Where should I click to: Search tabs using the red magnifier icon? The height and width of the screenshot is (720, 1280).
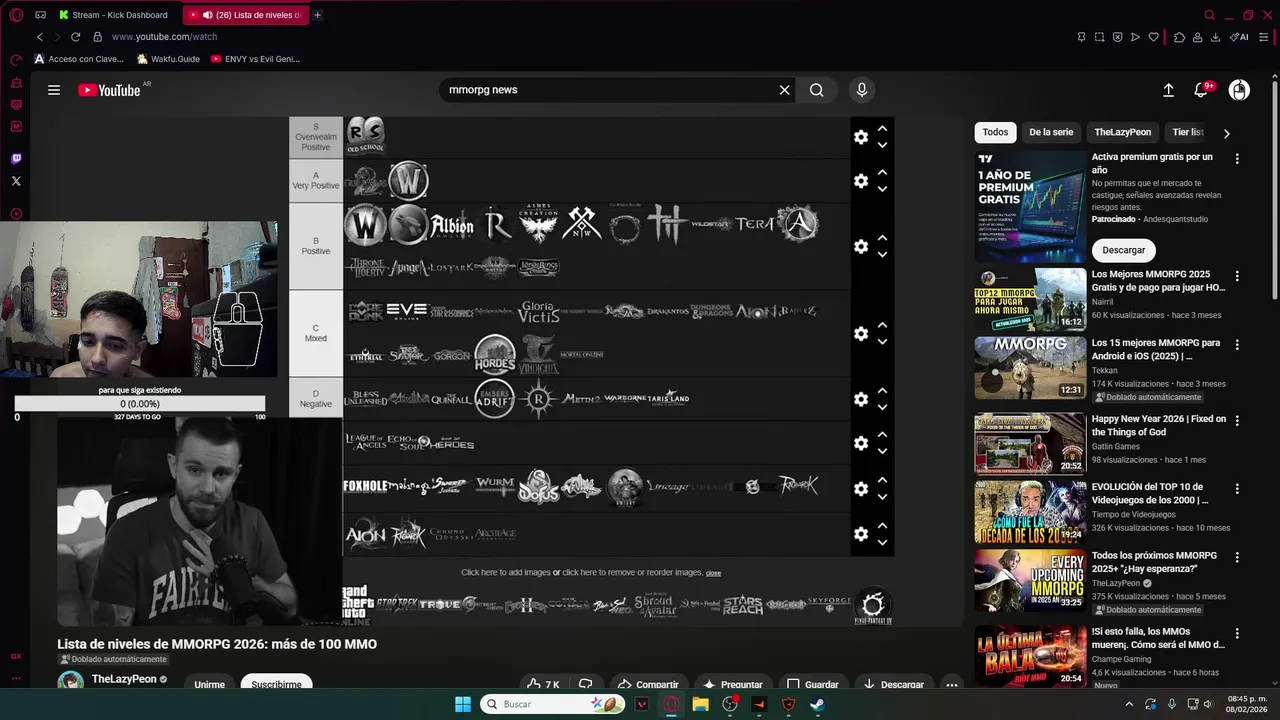pyautogui.click(x=1209, y=15)
